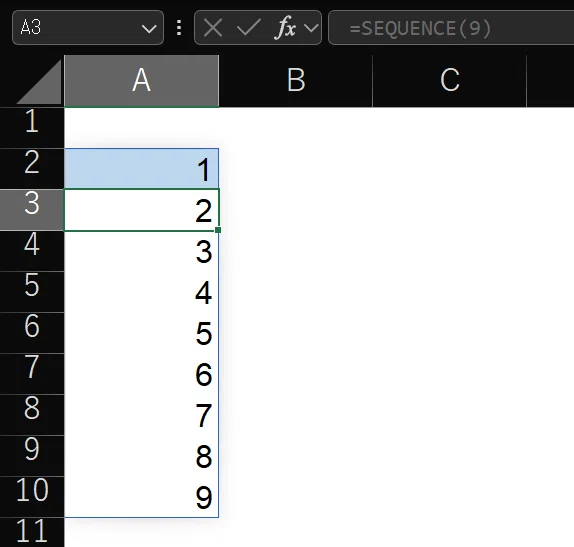Viewport: 574px width, 547px height.
Task: Open the Insert Function fx icon
Action: pyautogui.click(x=285, y=28)
